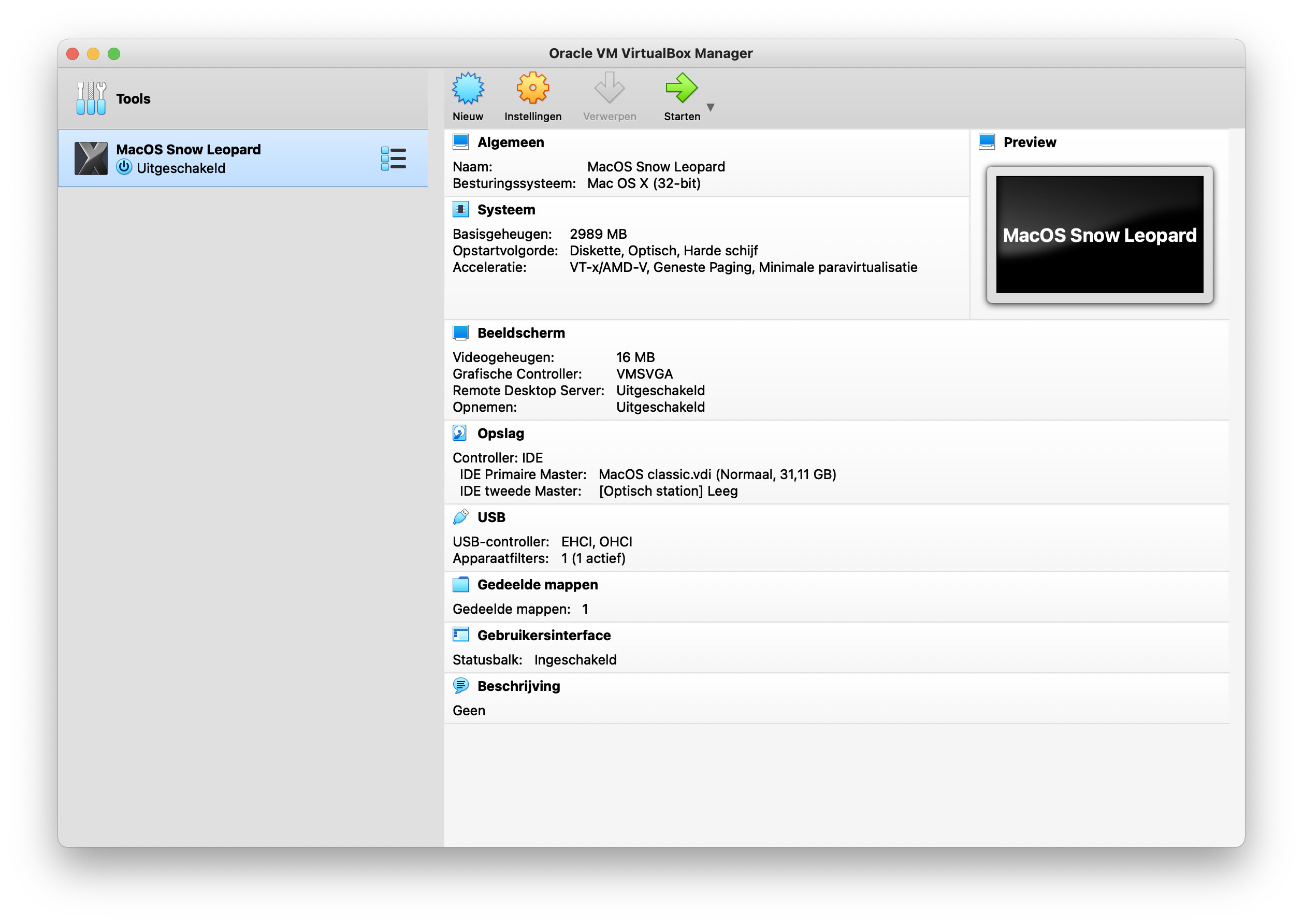Click the Opslag disk icon
The width and height of the screenshot is (1303, 924).
[459, 433]
